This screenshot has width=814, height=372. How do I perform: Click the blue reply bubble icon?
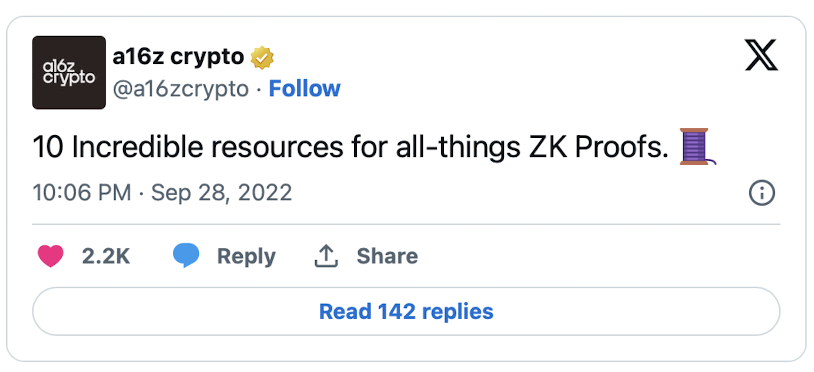(x=186, y=256)
